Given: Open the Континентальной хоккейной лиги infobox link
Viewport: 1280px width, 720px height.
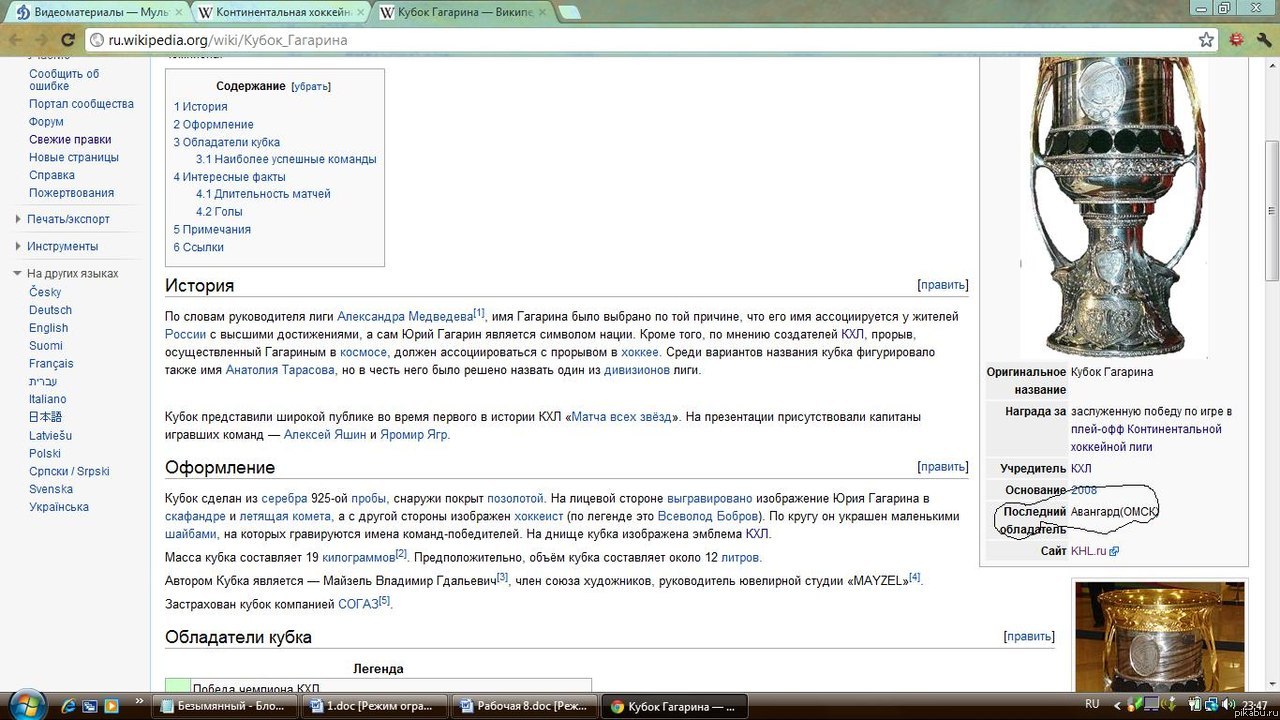Looking at the screenshot, I should (x=1146, y=438).
